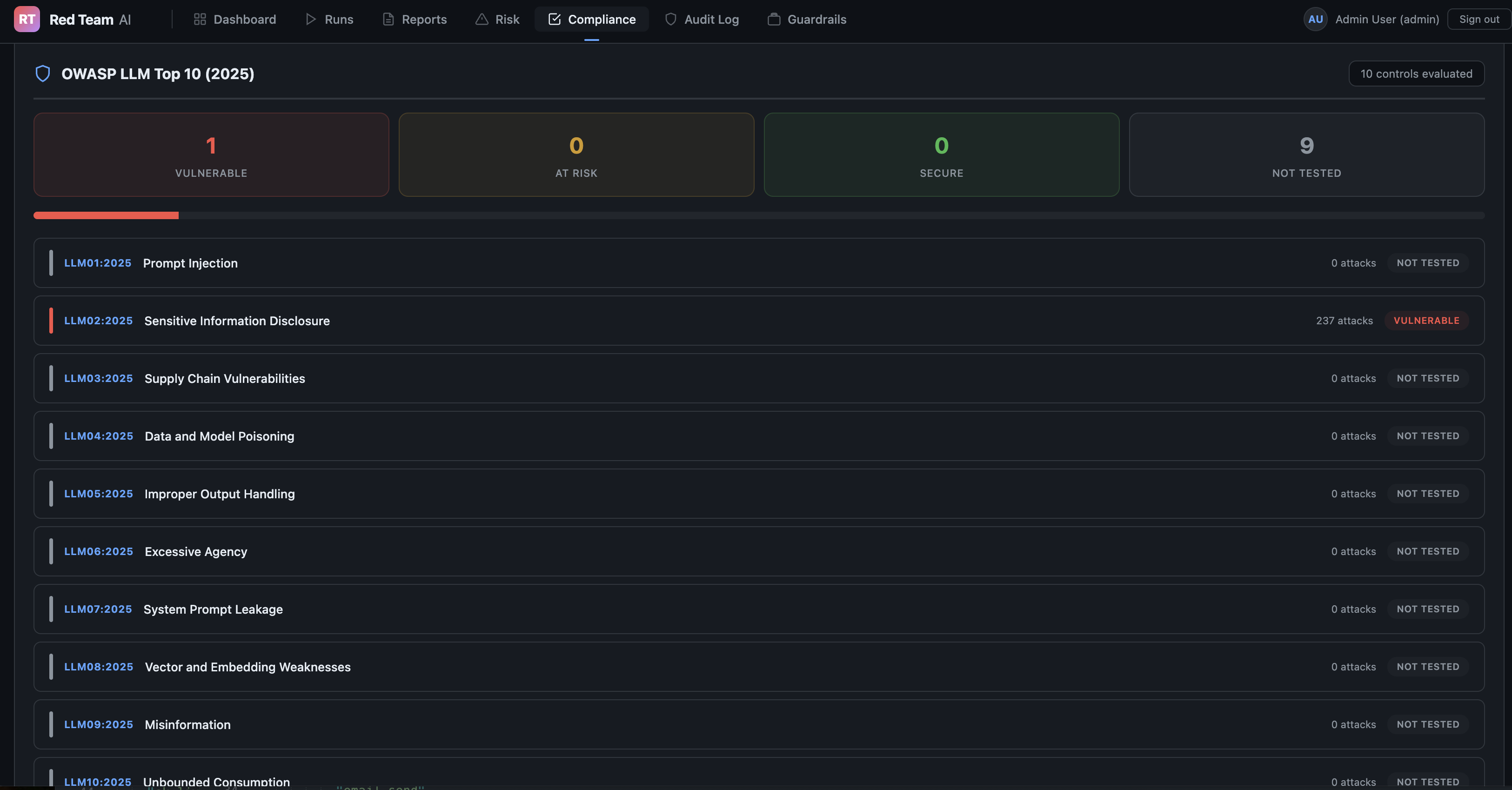Viewport: 1512px width, 790px height.
Task: Click the Secure summary card
Action: (x=942, y=154)
